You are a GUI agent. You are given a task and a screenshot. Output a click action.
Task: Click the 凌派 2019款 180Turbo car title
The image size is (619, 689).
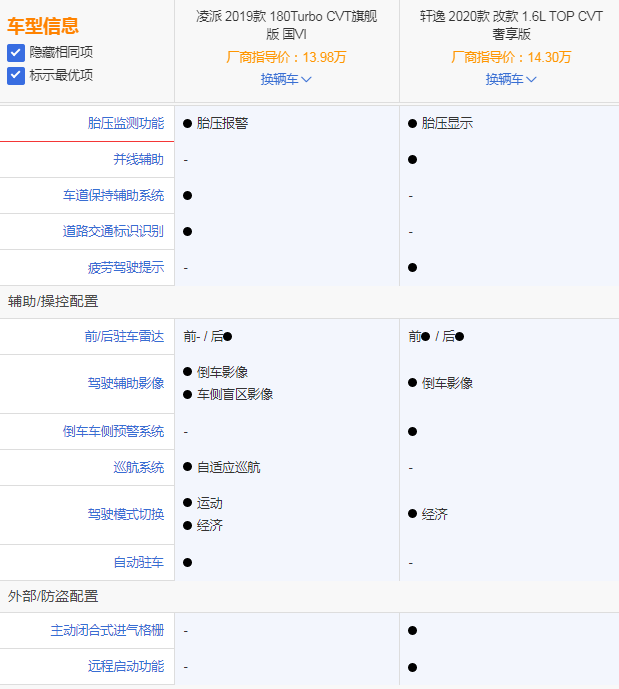point(286,25)
